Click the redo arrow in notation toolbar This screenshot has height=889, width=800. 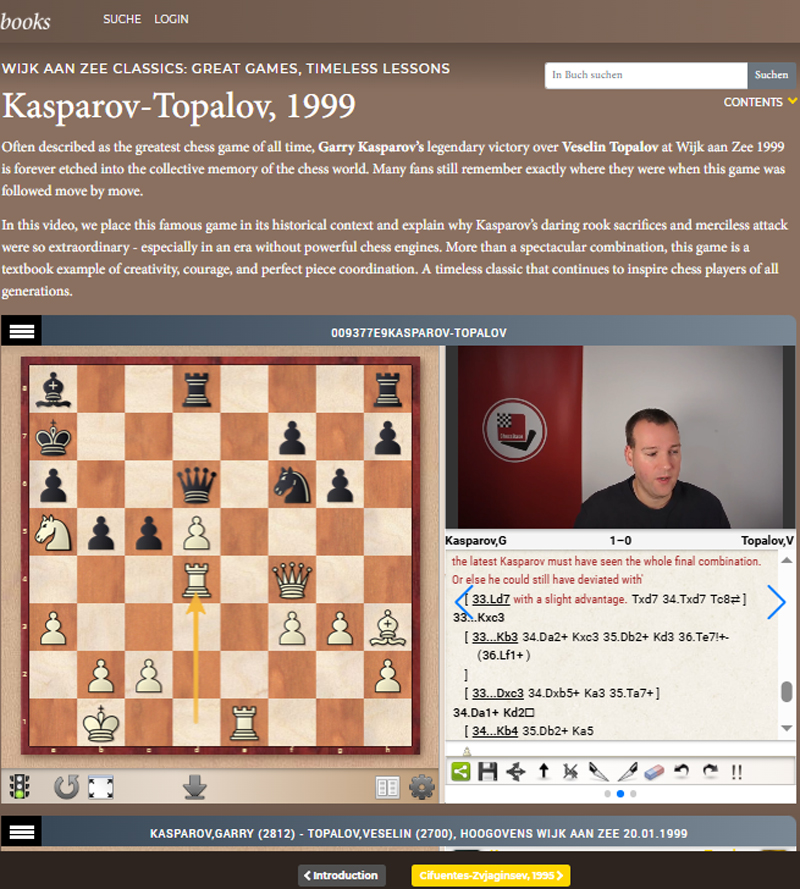(x=709, y=771)
